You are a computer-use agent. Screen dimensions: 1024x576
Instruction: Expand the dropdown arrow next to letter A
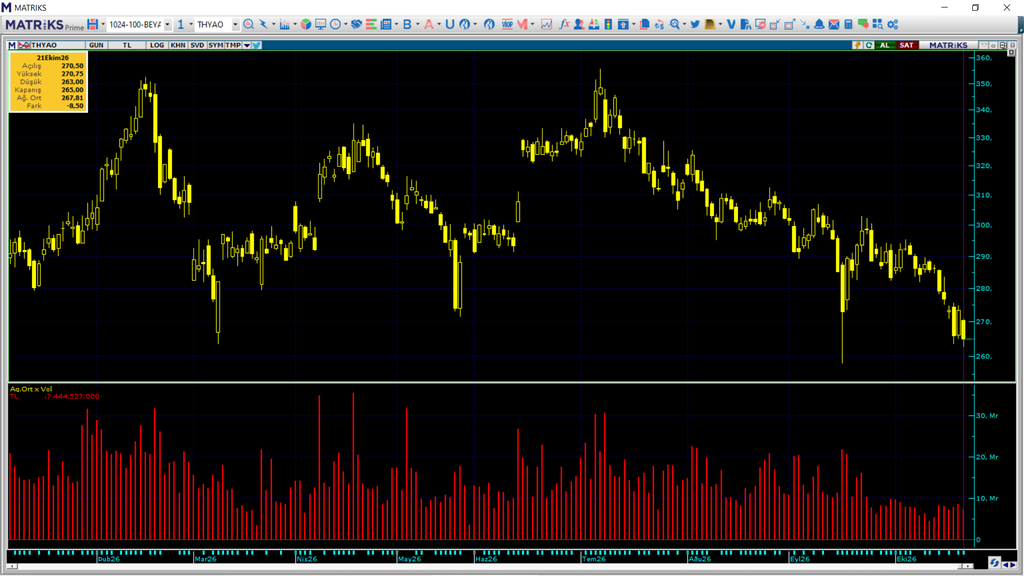coord(438,25)
